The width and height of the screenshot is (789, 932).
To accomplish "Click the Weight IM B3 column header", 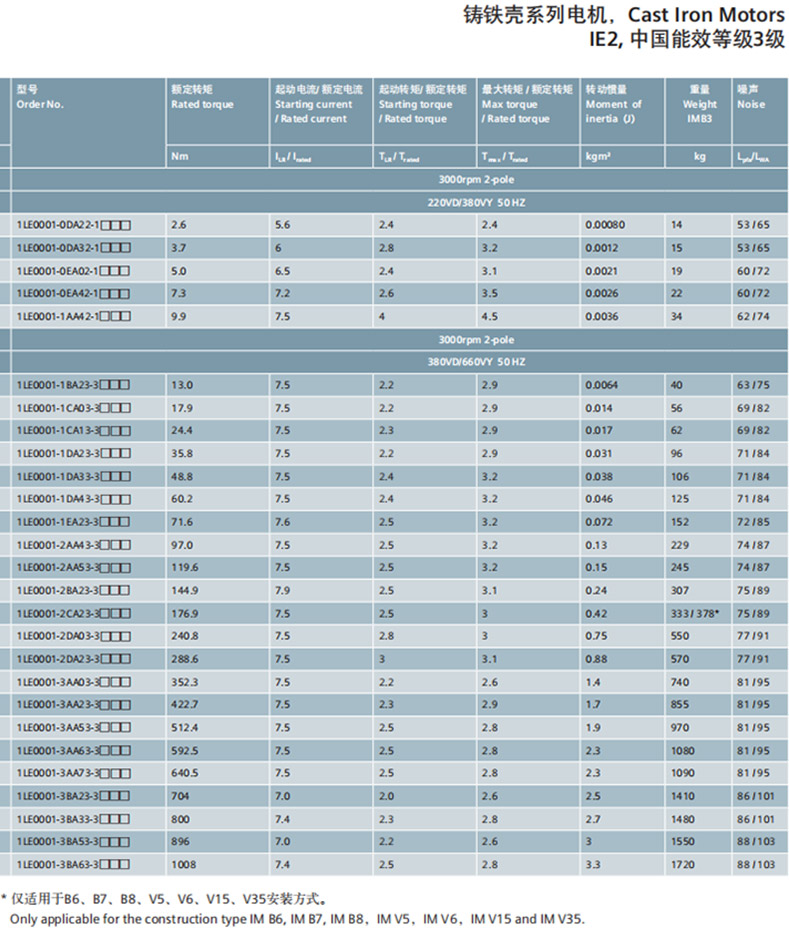I will (x=699, y=104).
